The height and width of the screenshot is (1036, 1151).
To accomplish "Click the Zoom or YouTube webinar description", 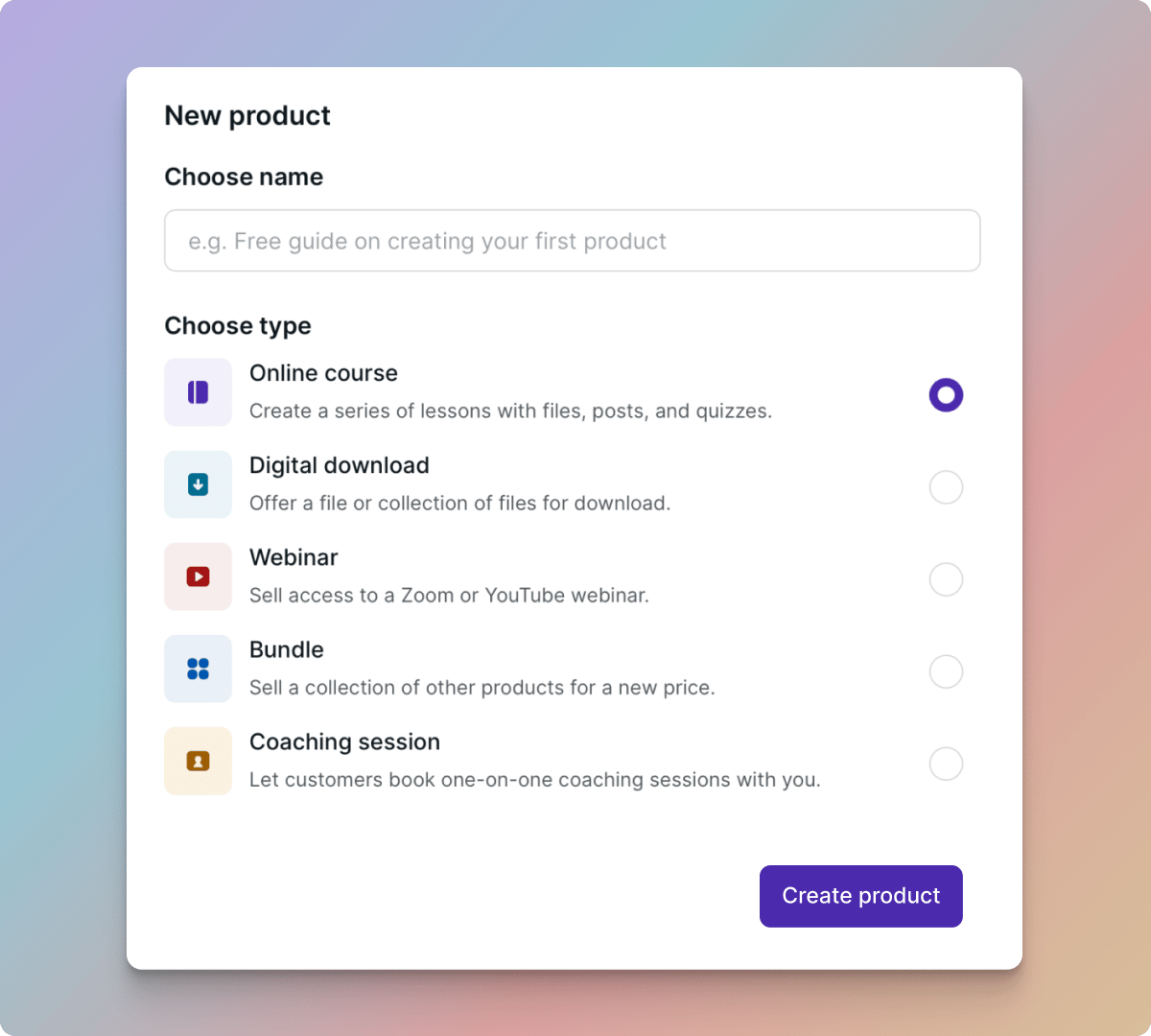I will coord(449,596).
